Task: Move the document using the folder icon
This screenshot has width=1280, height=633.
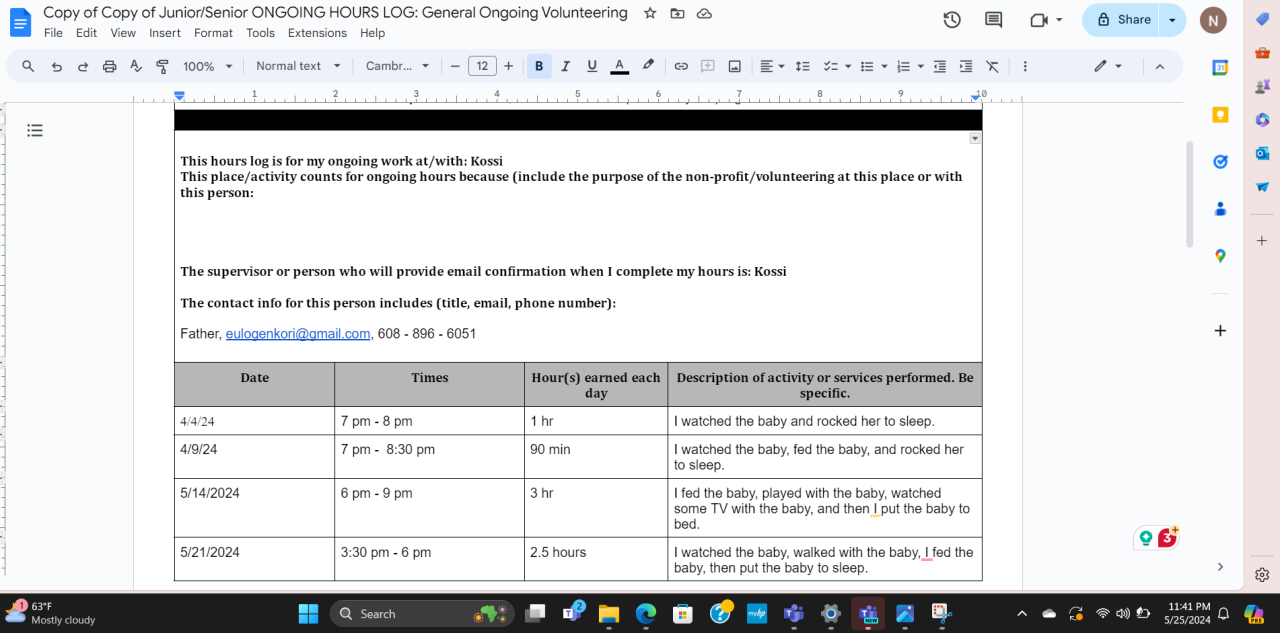Action: 677,13
